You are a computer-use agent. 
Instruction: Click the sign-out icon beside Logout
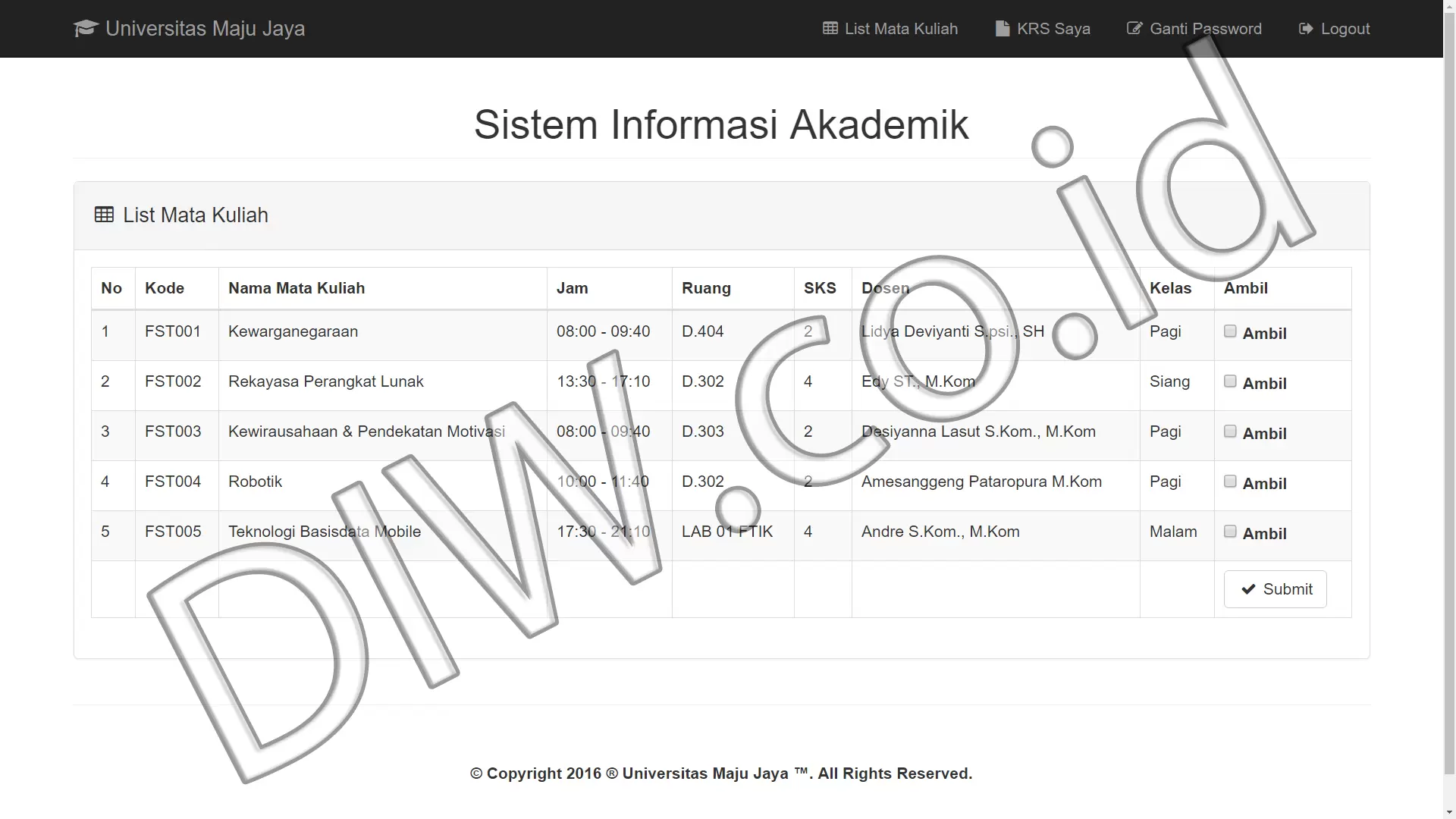tap(1306, 29)
